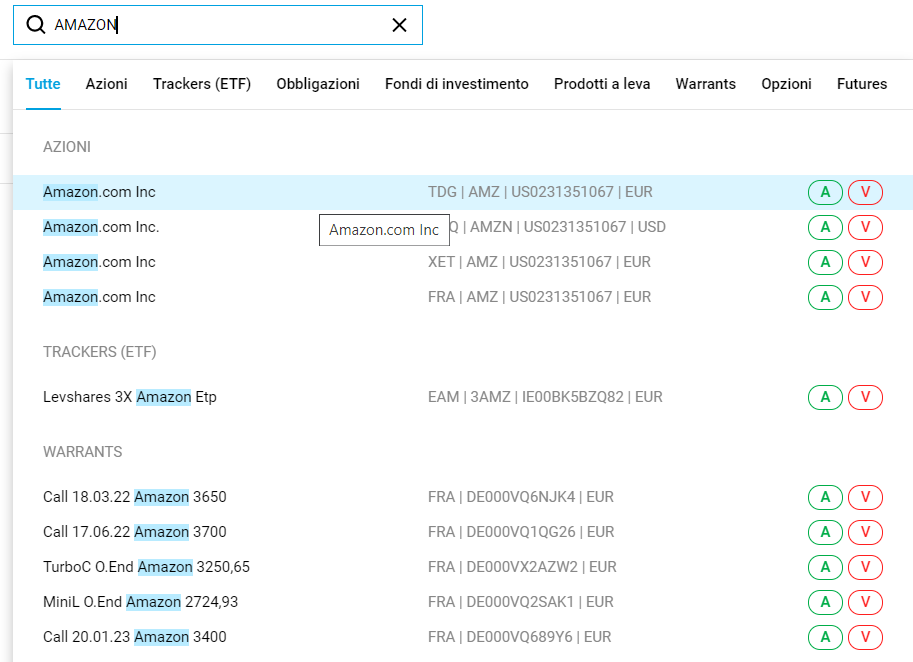
Task: Open TurboC O.End Amazon 3250,65 warrant
Action: coord(146,567)
